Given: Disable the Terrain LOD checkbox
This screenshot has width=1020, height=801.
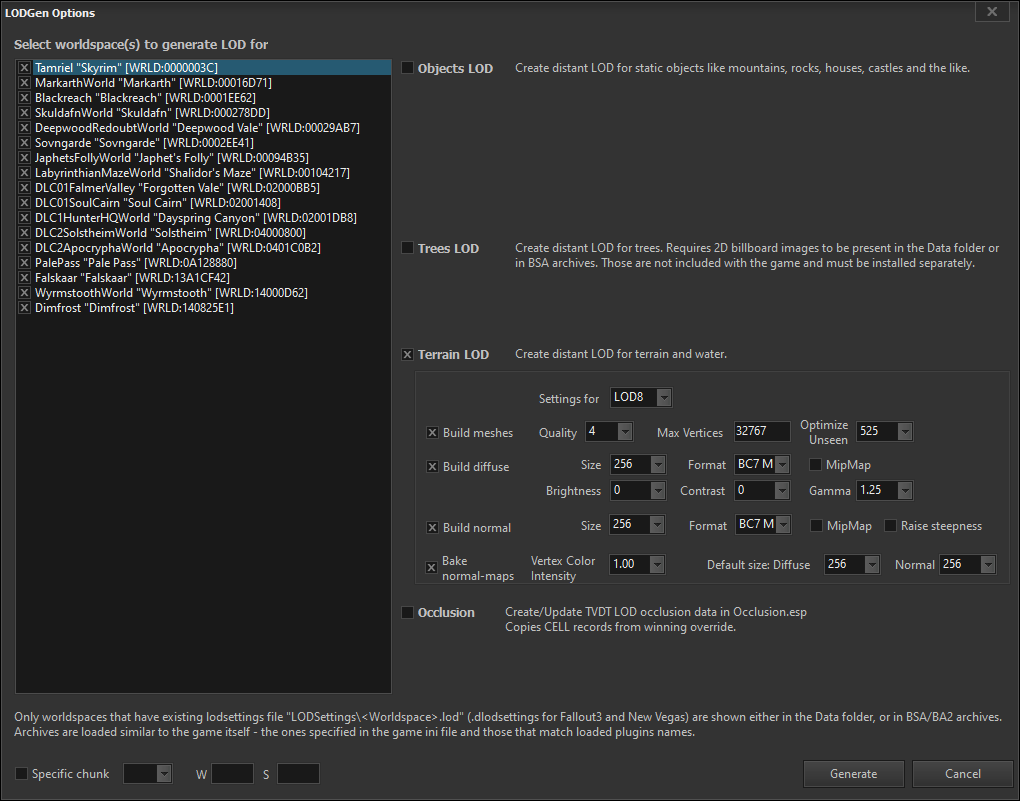Looking at the screenshot, I should [408, 355].
